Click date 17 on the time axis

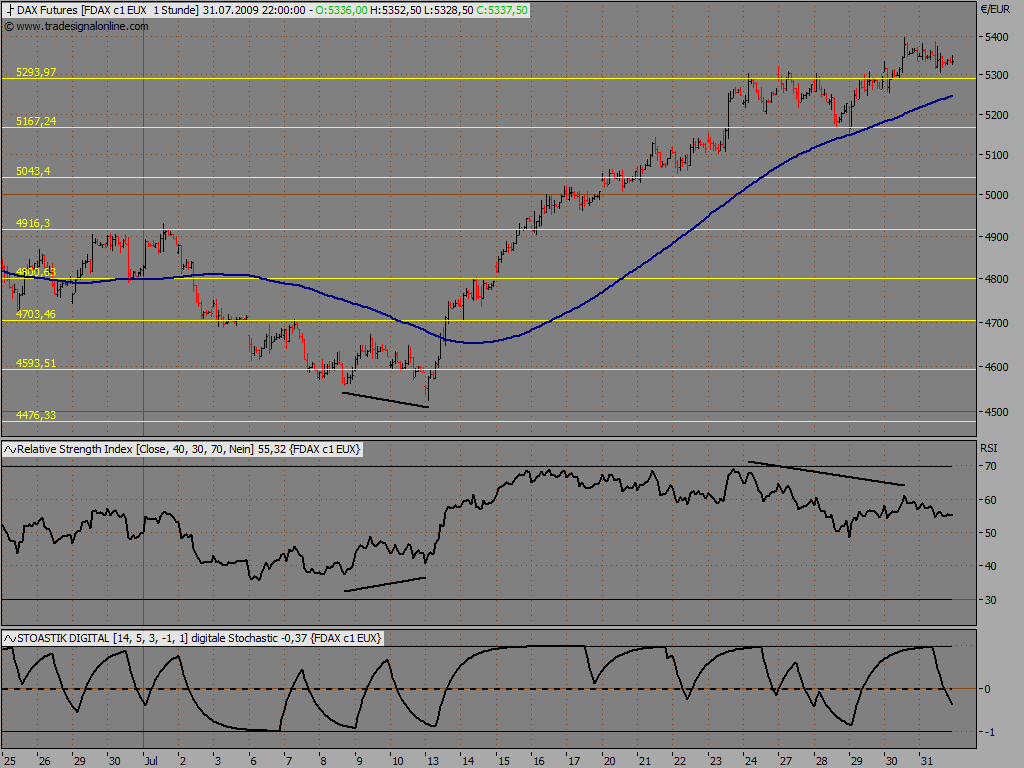(x=573, y=761)
